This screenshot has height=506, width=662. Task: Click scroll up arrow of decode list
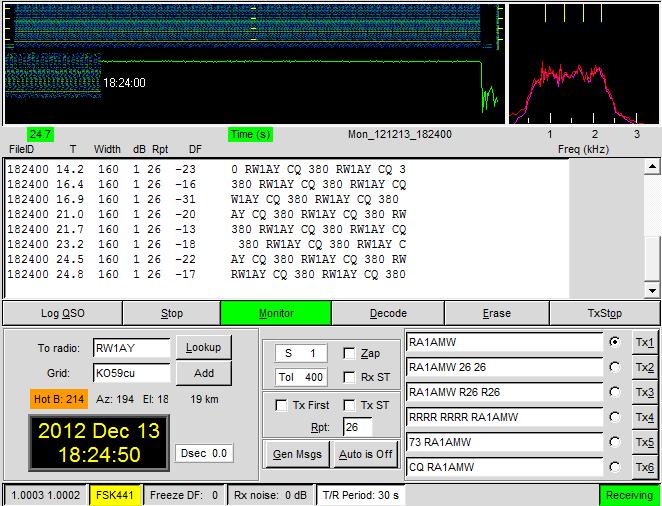click(652, 167)
